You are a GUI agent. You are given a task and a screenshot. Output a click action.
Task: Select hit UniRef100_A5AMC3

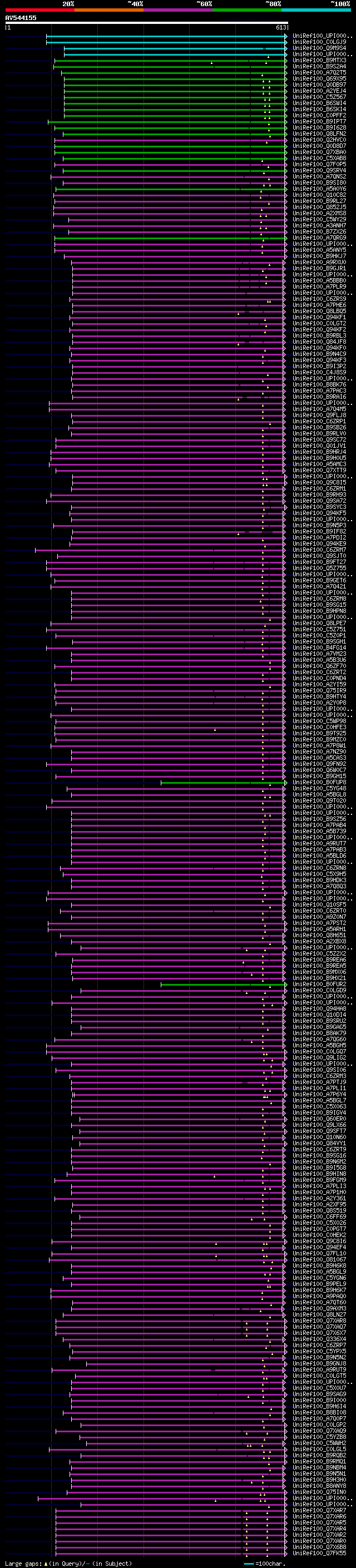tap(319, 464)
